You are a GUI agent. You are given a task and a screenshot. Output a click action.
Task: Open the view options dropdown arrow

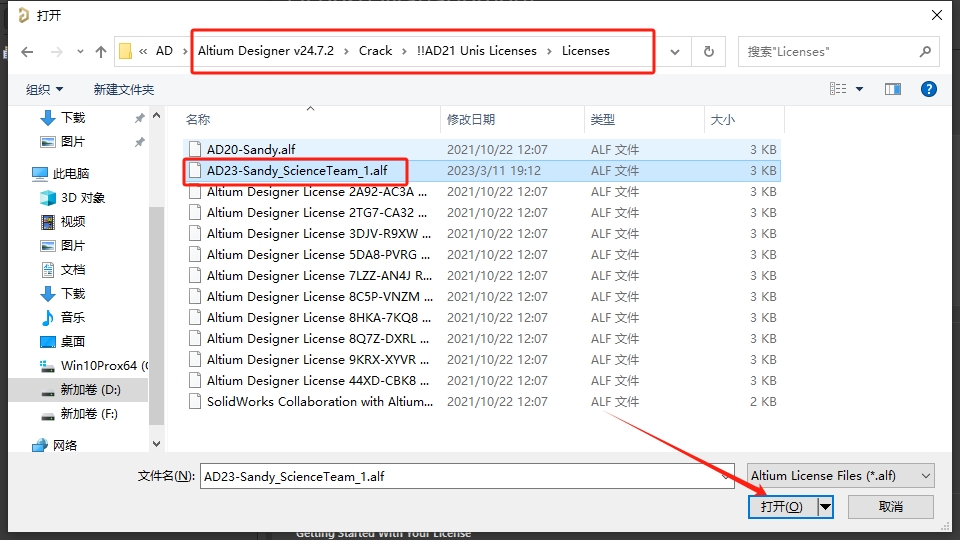(860, 89)
